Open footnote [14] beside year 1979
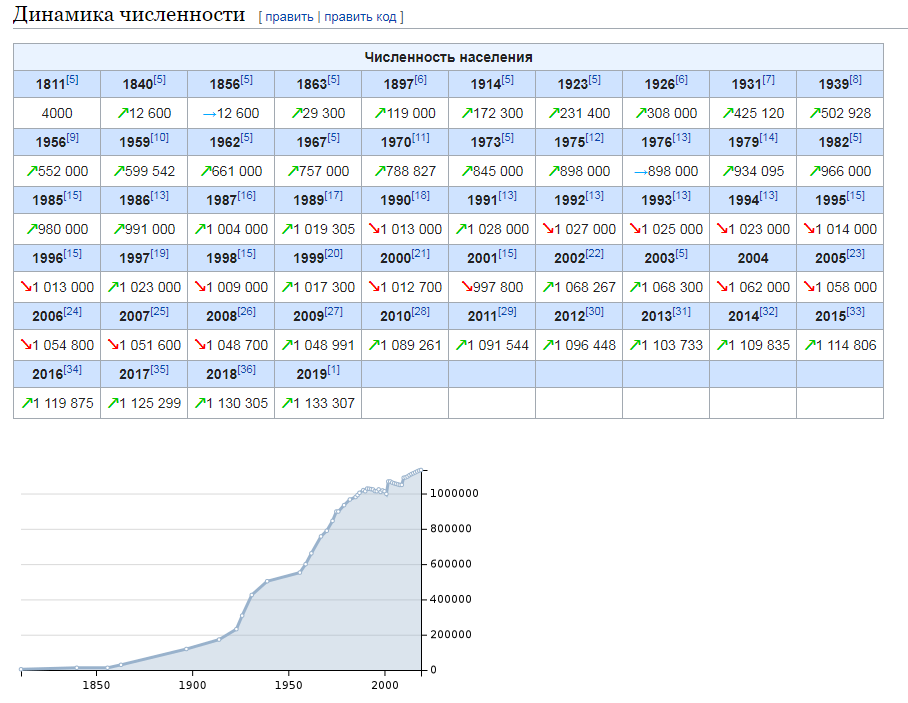The height and width of the screenshot is (703, 908). tap(768, 138)
